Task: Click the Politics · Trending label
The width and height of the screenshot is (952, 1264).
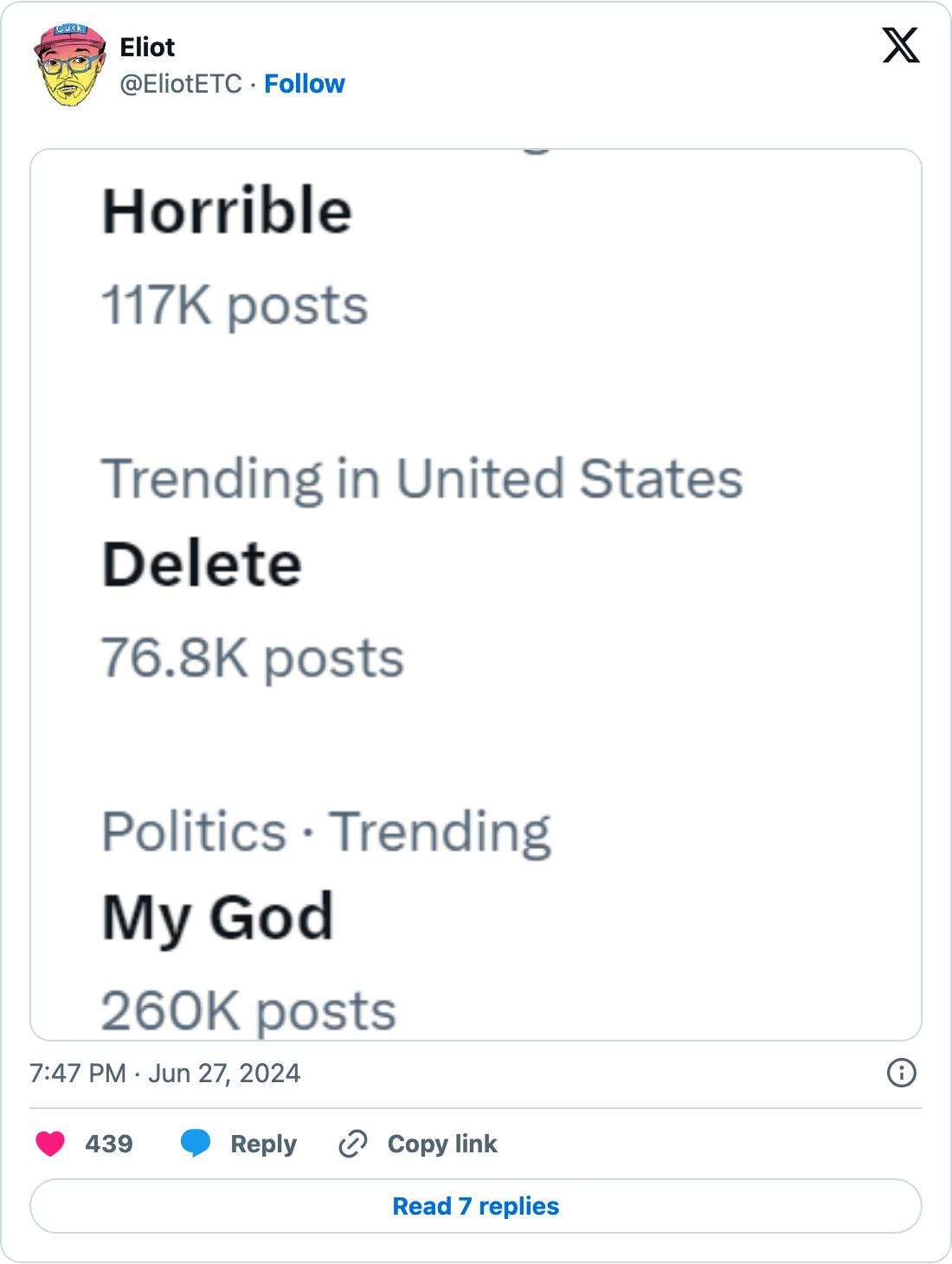Action: [x=326, y=832]
